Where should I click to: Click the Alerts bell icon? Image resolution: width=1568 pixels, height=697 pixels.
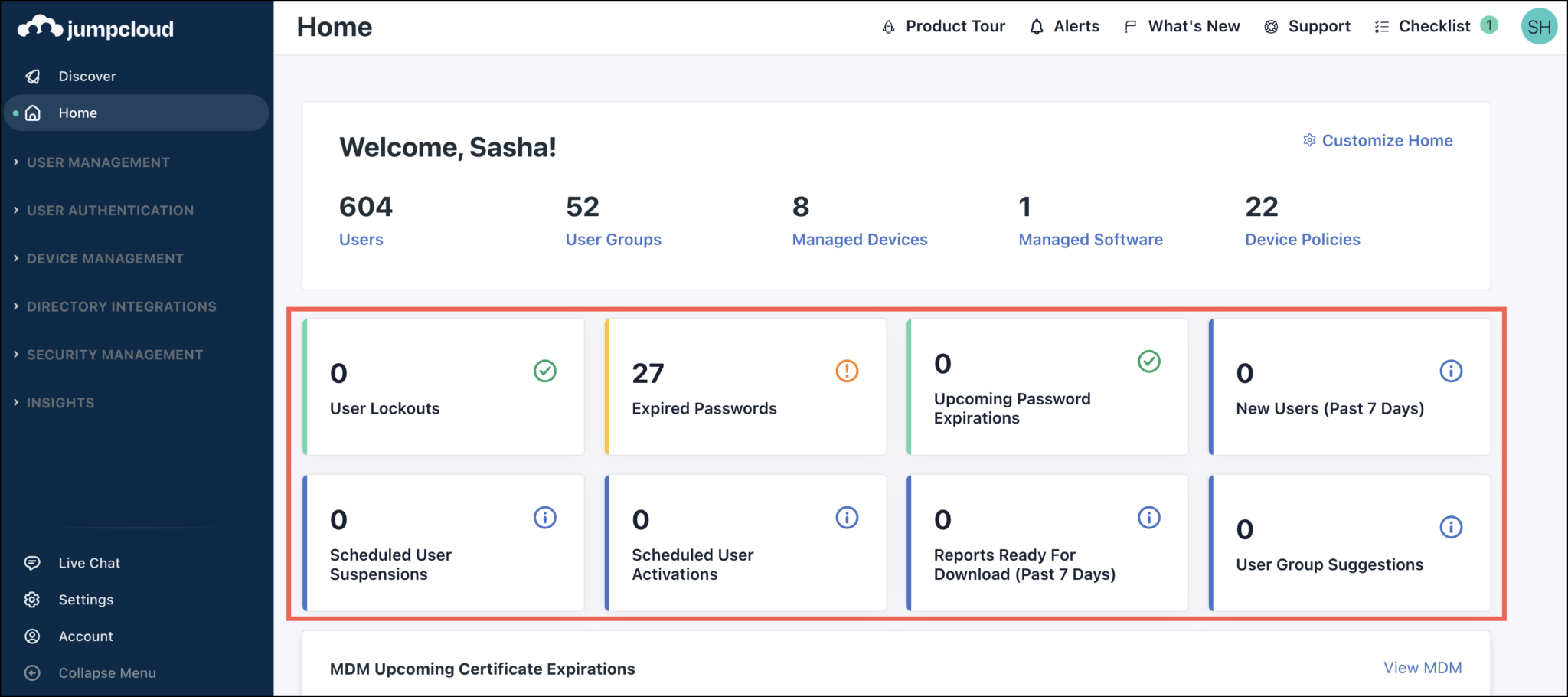[1037, 26]
